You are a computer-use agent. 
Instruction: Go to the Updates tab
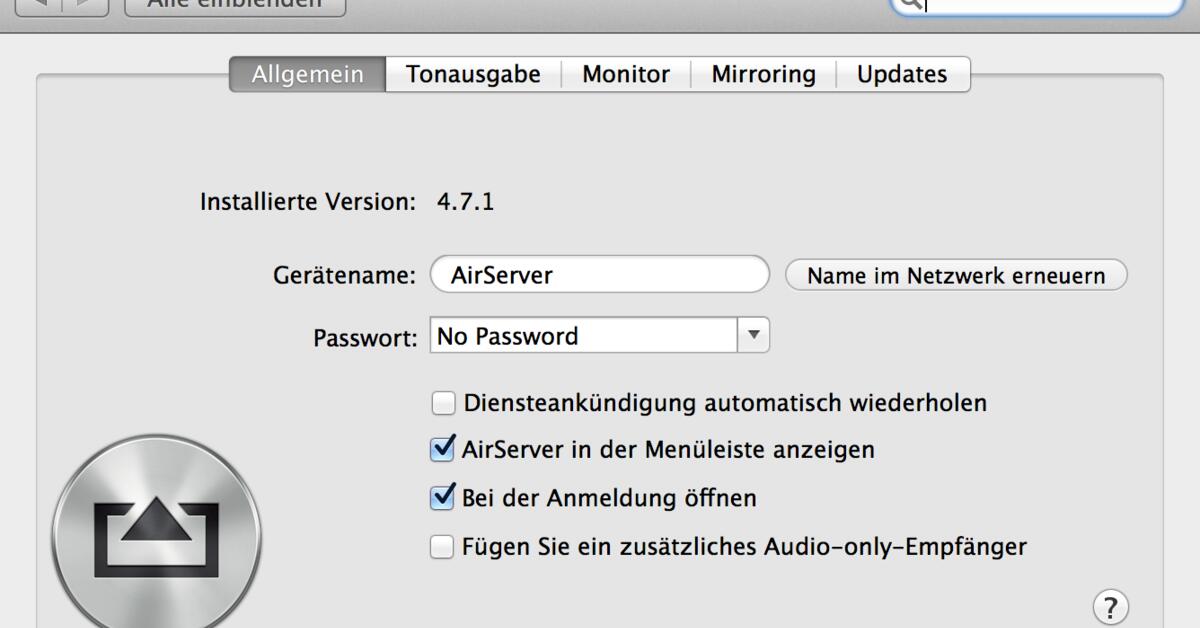pos(902,75)
